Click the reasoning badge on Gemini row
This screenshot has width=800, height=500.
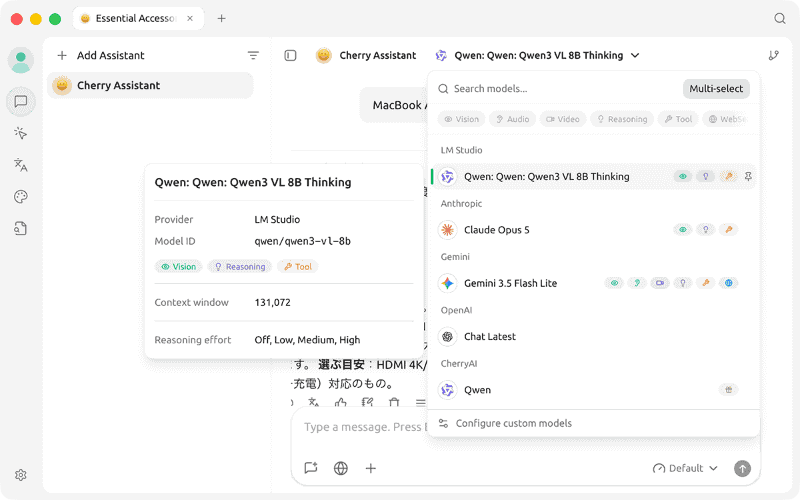coord(683,283)
